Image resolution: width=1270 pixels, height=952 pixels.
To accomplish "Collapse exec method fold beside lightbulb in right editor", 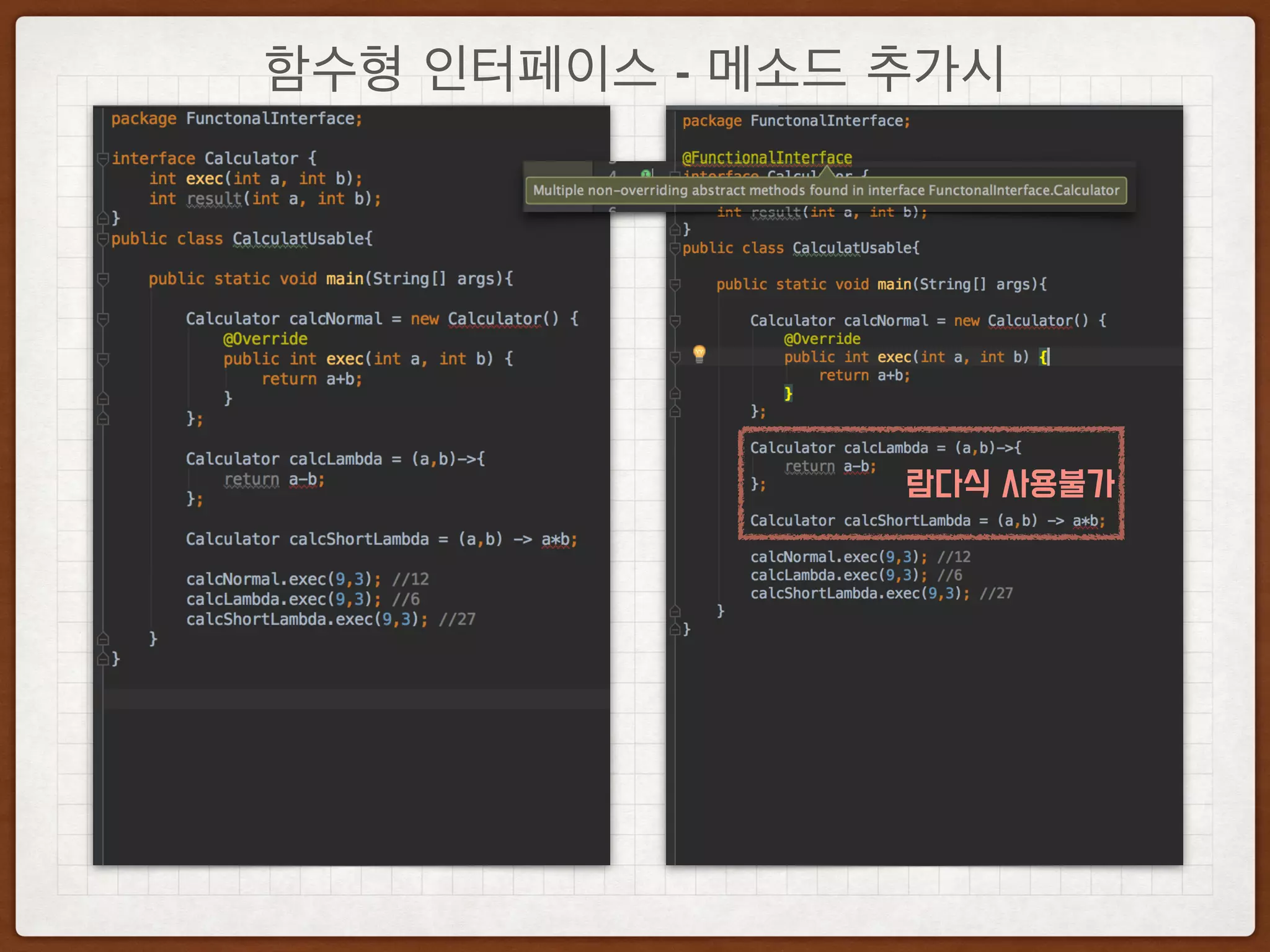I will tap(675, 358).
